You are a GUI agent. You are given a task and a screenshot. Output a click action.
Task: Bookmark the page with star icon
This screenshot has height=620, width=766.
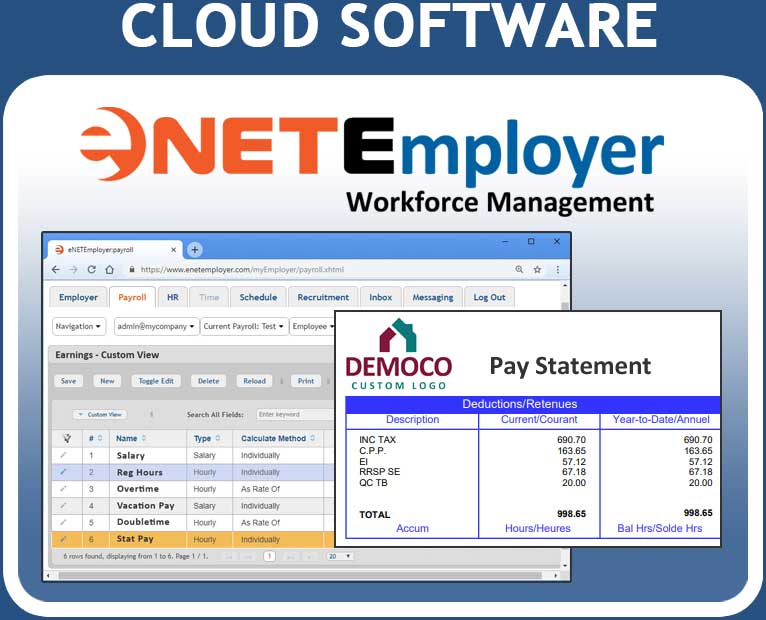(x=537, y=269)
